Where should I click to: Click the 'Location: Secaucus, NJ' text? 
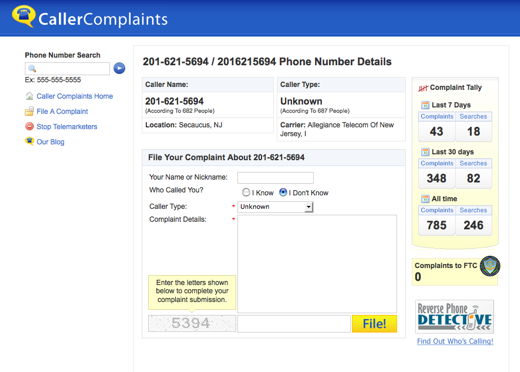[184, 125]
